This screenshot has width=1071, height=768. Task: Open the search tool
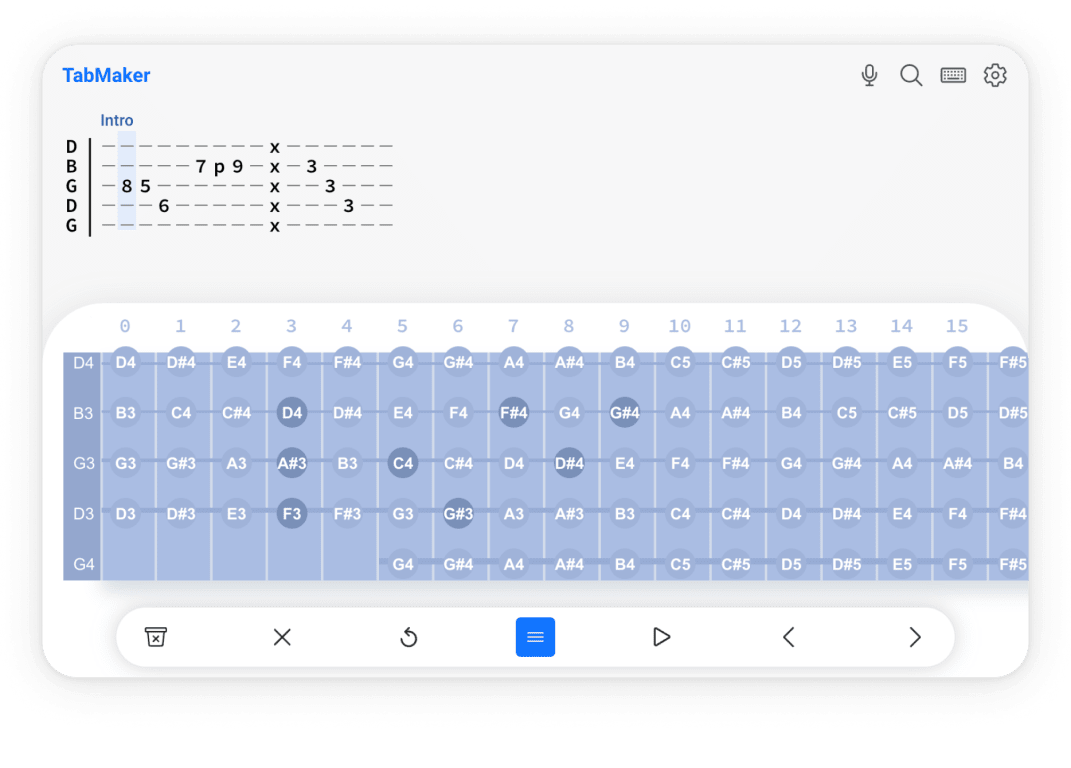point(910,75)
